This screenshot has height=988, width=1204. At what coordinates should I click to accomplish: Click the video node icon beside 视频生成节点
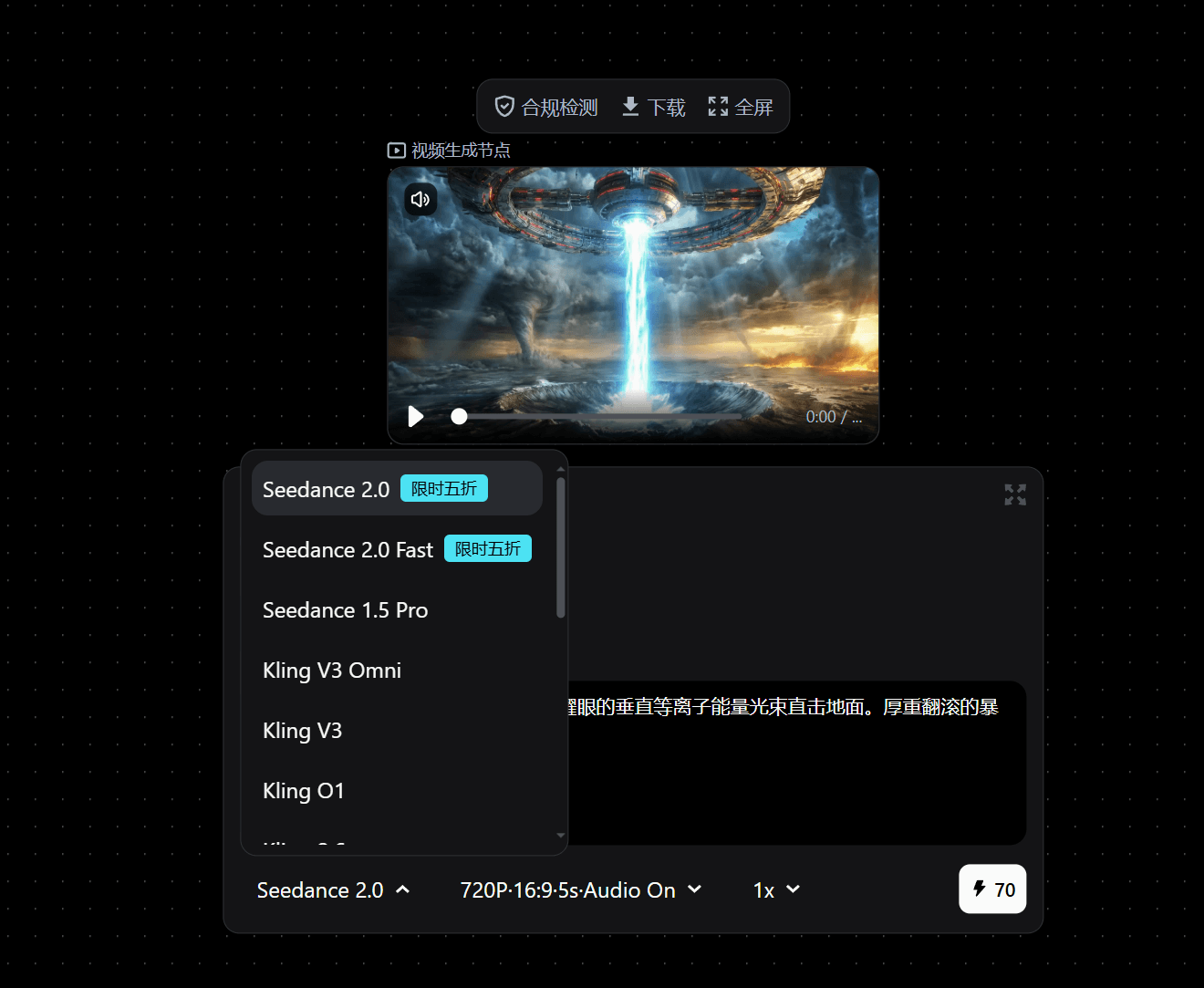tap(396, 151)
